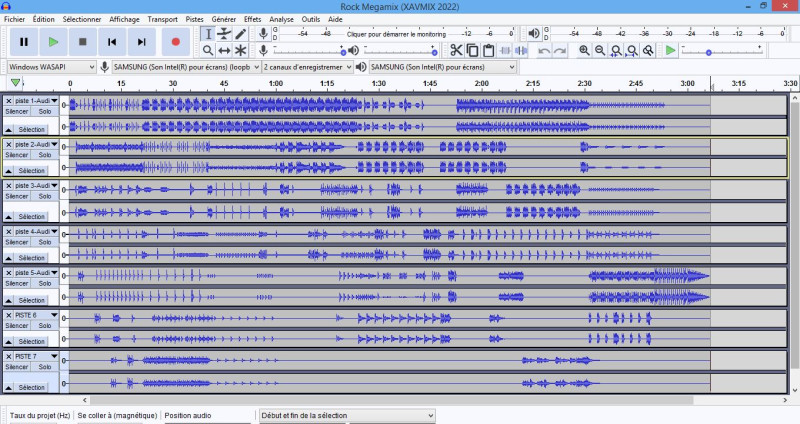The width and height of the screenshot is (800, 424).
Task: Solo the piste 3 track
Action: point(45,195)
